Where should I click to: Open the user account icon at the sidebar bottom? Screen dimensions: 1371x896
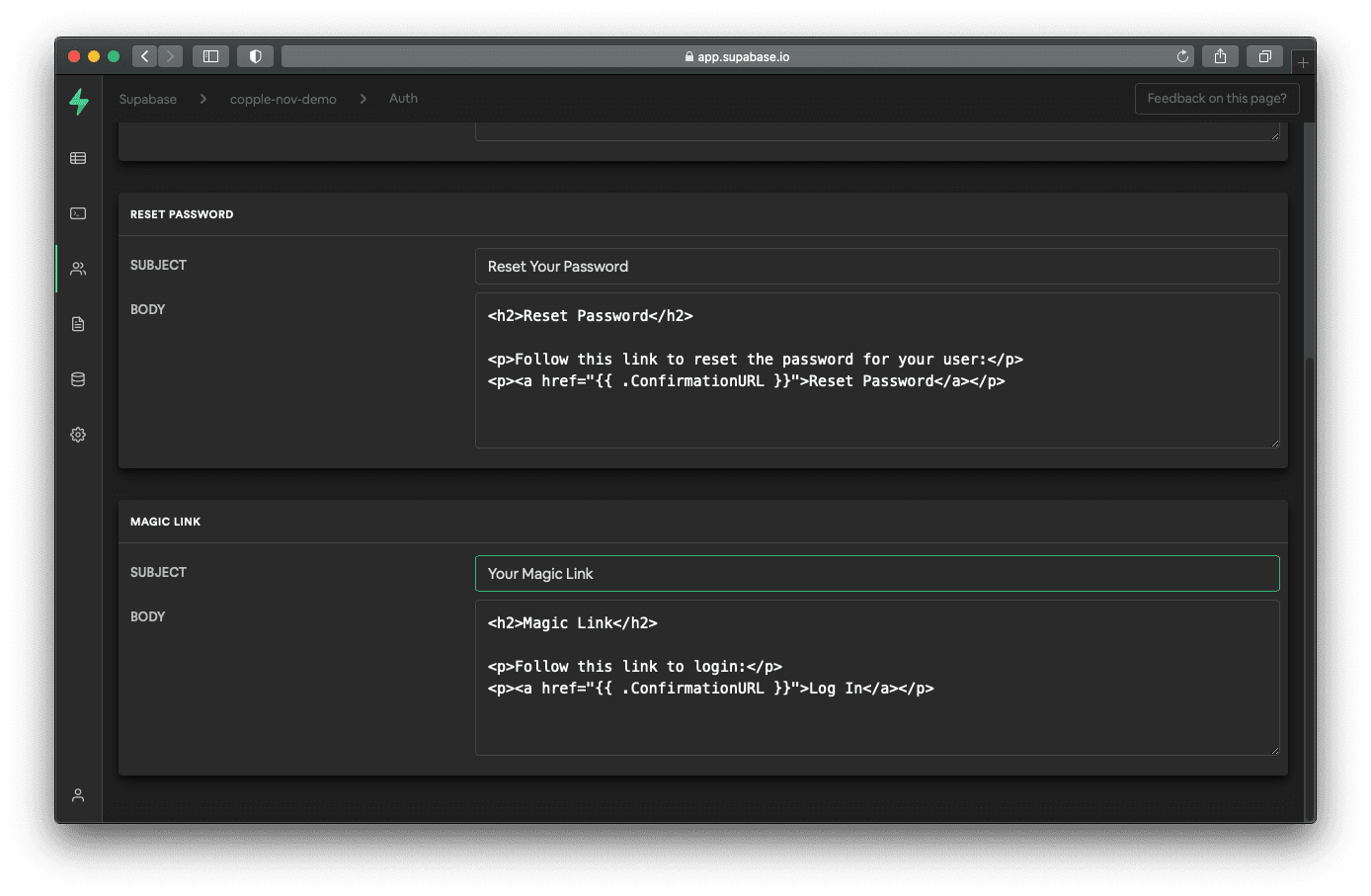(78, 795)
